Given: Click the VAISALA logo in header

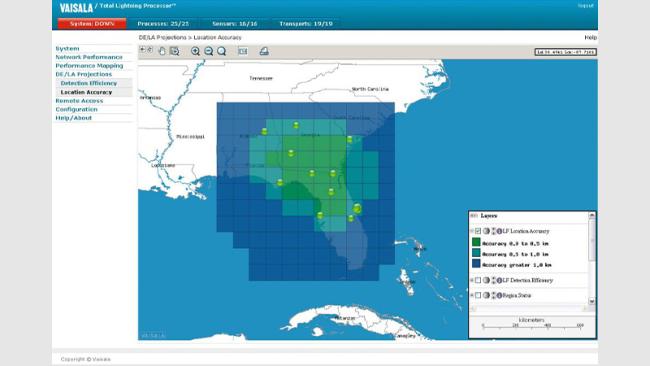Looking at the screenshot, I should tap(76, 7).
